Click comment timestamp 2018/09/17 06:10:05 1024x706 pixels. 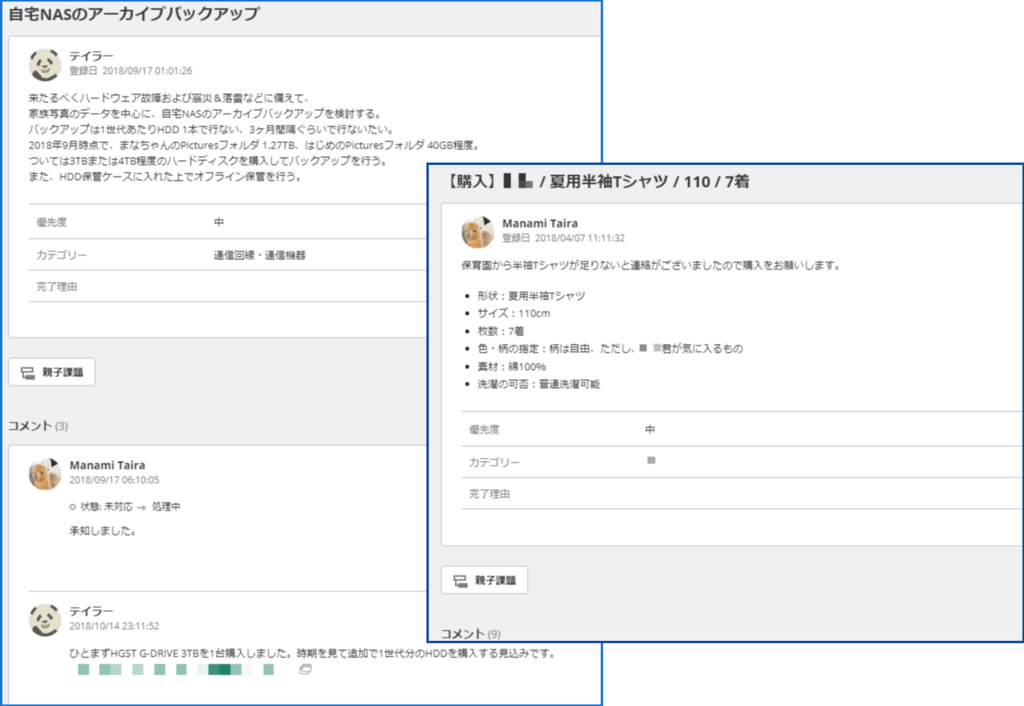(114, 479)
